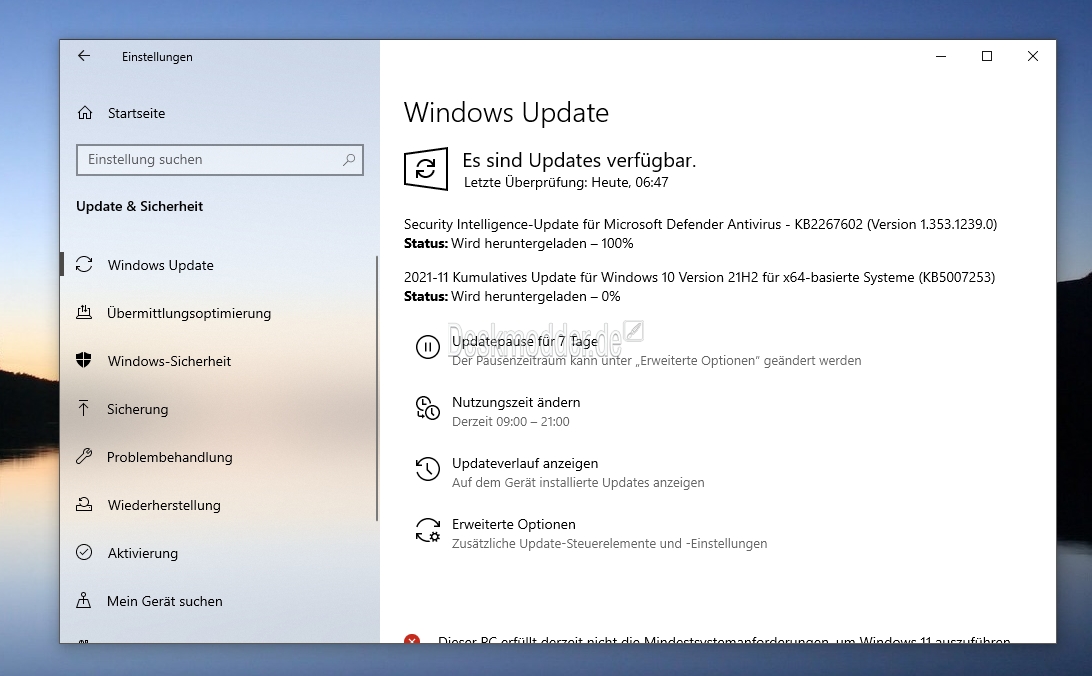
Task: Click the Aktivierung checkmark icon
Action: coord(84,552)
